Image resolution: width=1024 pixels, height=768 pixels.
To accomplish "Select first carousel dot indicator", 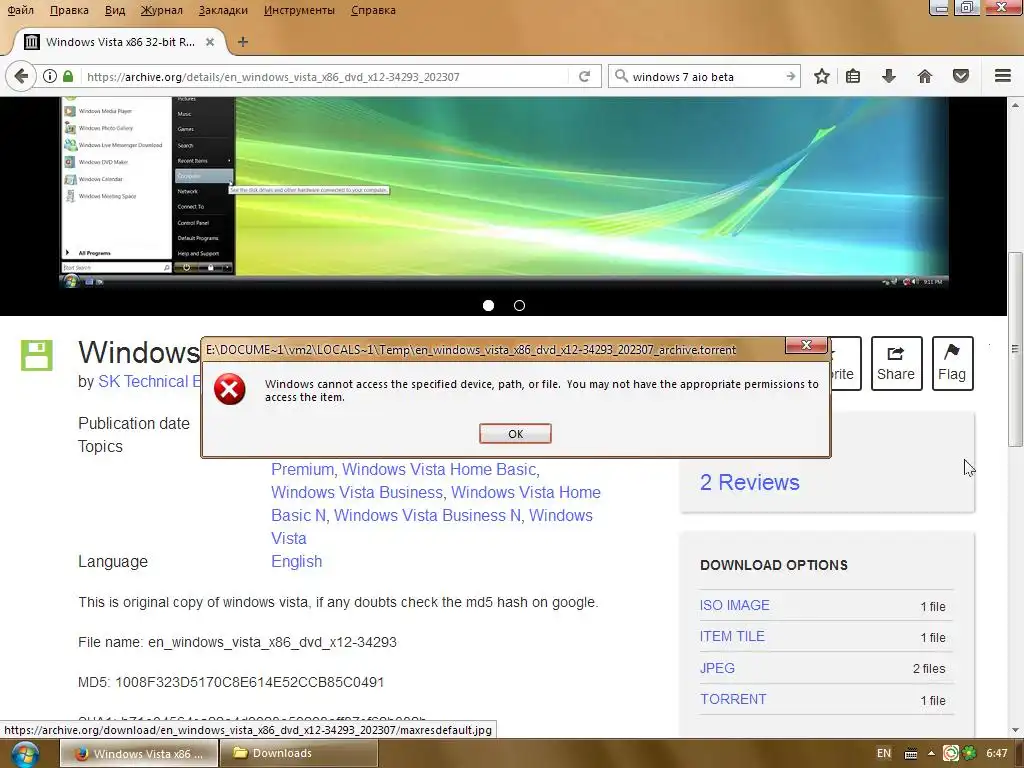I will tap(488, 305).
